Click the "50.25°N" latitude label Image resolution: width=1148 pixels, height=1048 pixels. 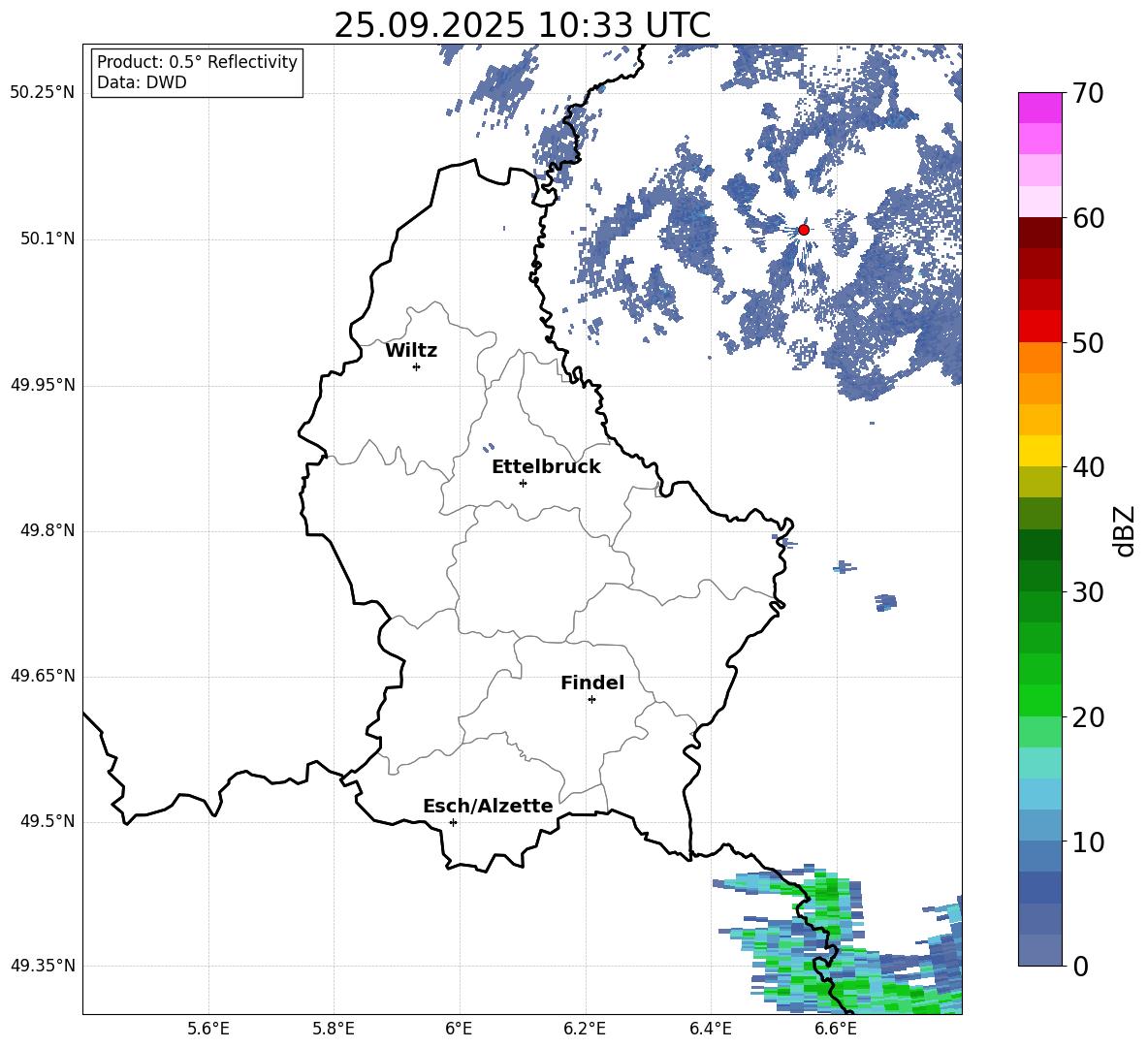pos(43,93)
